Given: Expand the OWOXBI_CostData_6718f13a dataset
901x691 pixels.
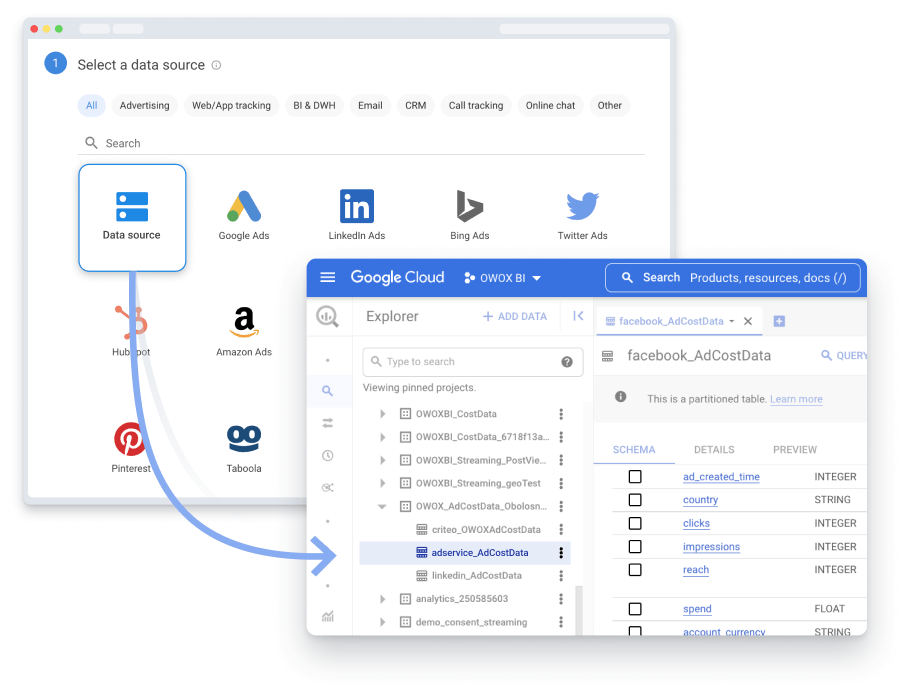Looking at the screenshot, I should 383,437.
